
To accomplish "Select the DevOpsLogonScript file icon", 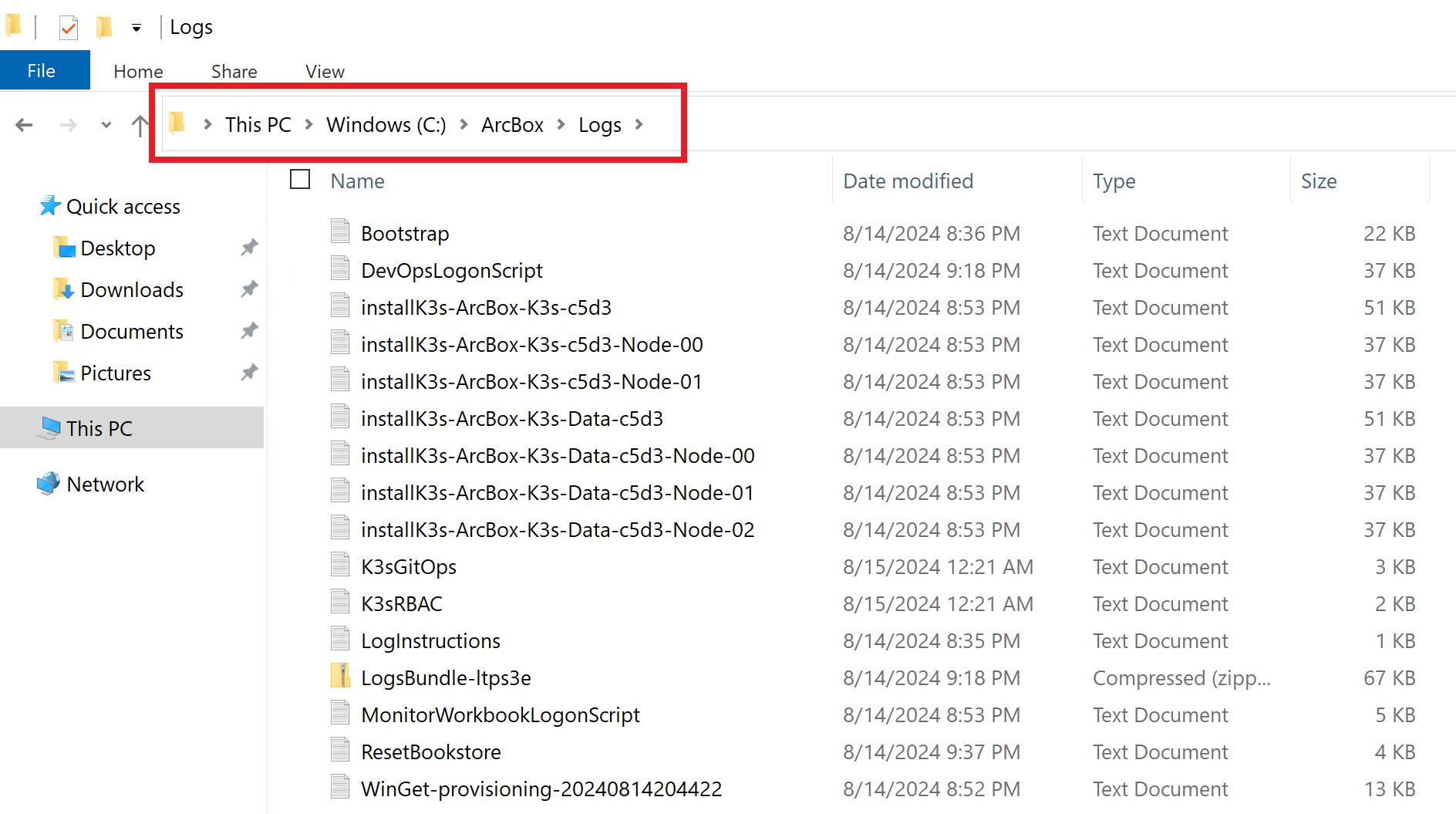I will click(340, 269).
